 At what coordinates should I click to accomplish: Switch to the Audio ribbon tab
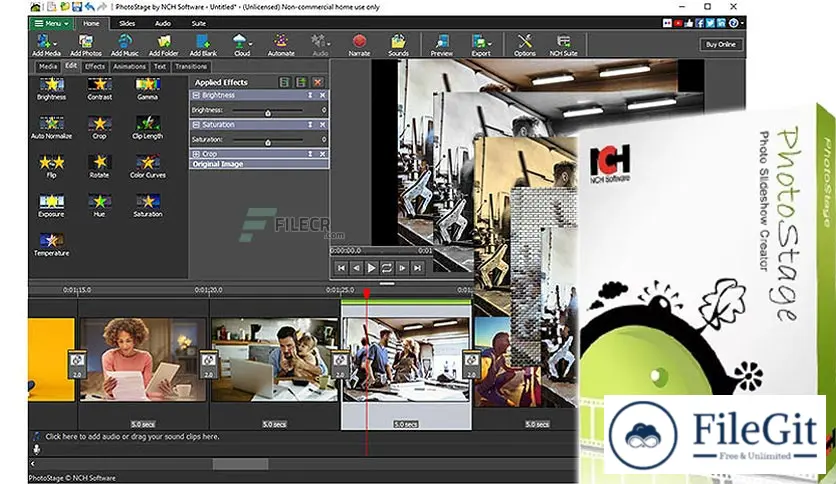click(163, 23)
